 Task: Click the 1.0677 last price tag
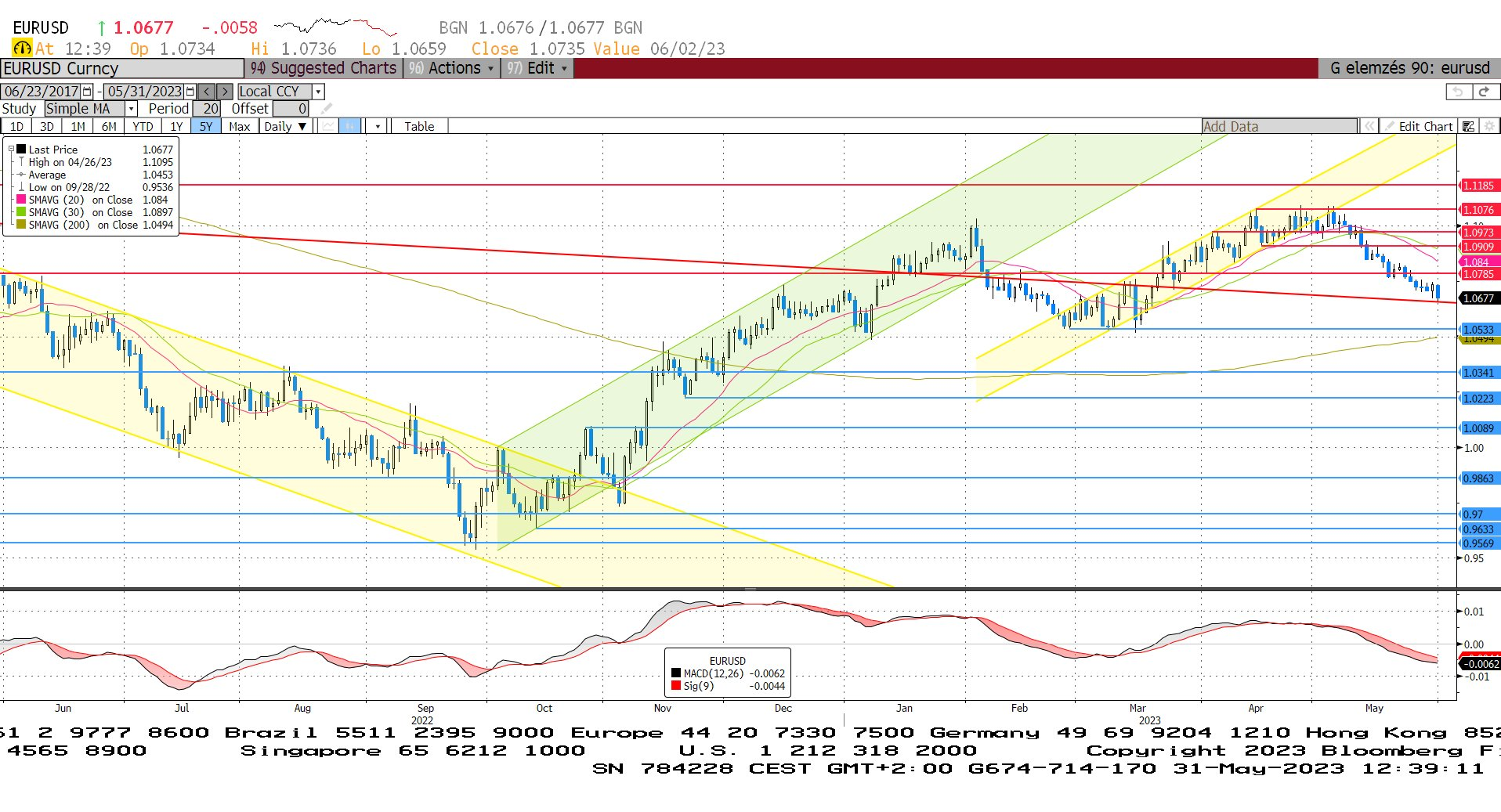coord(1479,298)
